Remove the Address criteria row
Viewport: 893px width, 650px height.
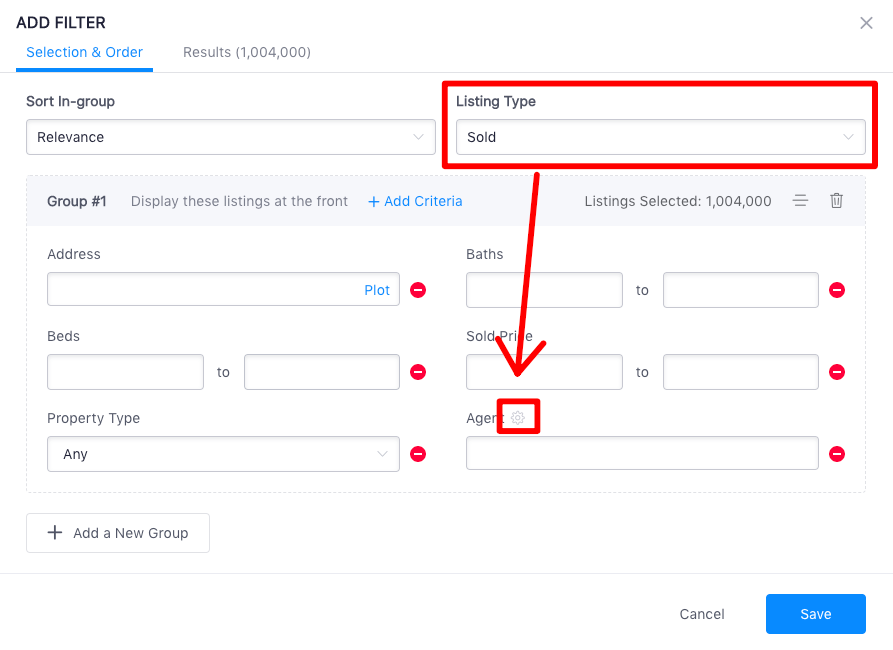(418, 290)
